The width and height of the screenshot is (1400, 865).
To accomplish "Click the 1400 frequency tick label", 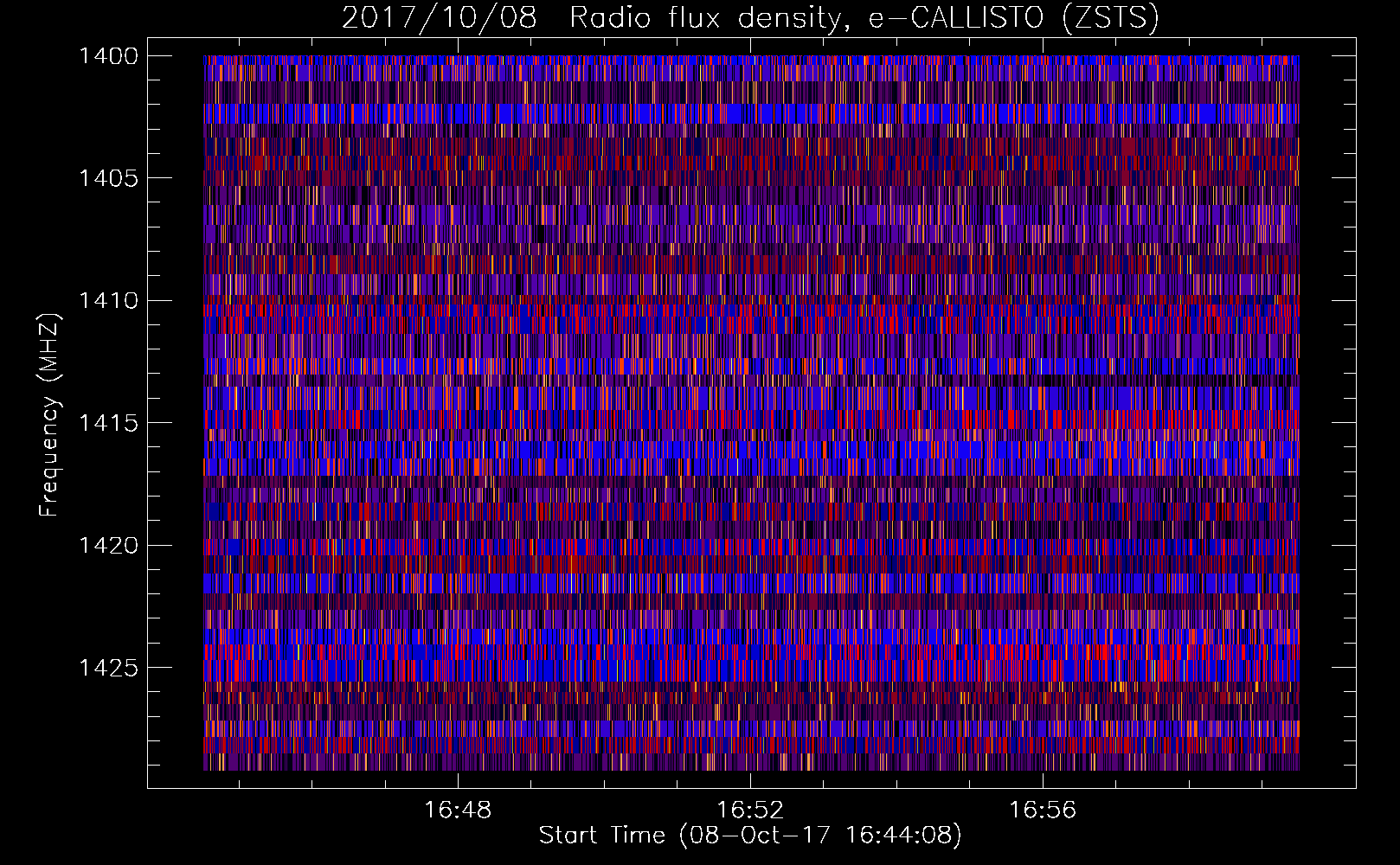I will (108, 56).
